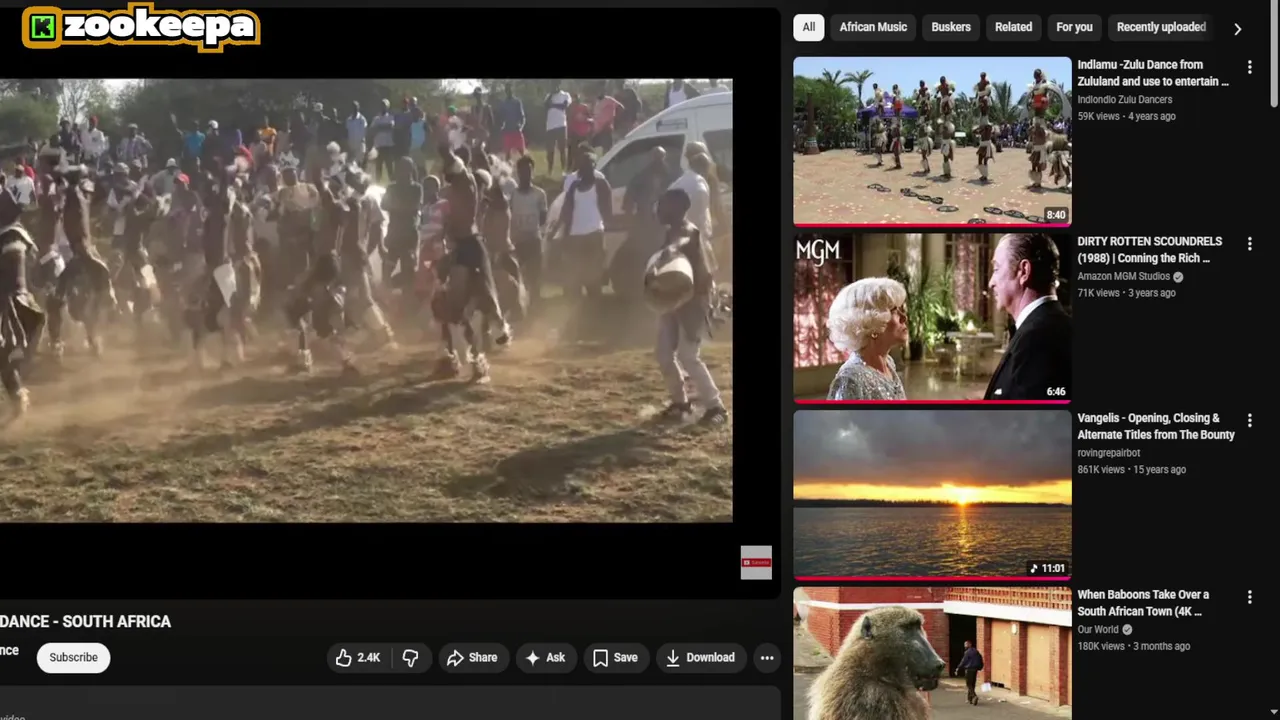This screenshot has height=720, width=1280.
Task: Open the rovingrepairbot channel
Action: click(1108, 453)
